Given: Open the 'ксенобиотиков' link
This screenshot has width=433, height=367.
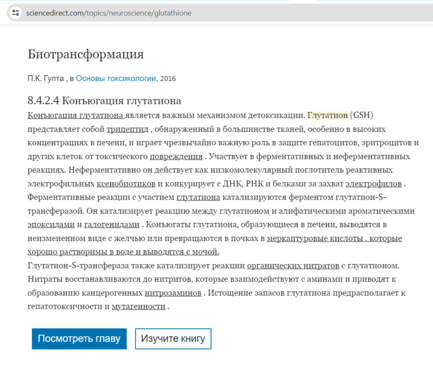Looking at the screenshot, I should [126, 184].
